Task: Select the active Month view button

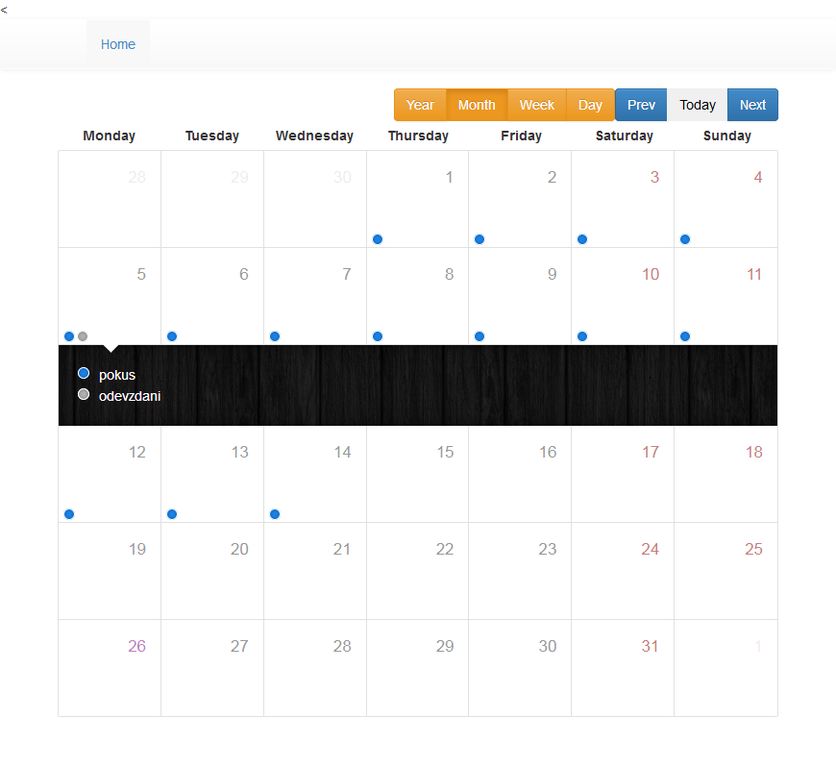Action: pos(477,105)
